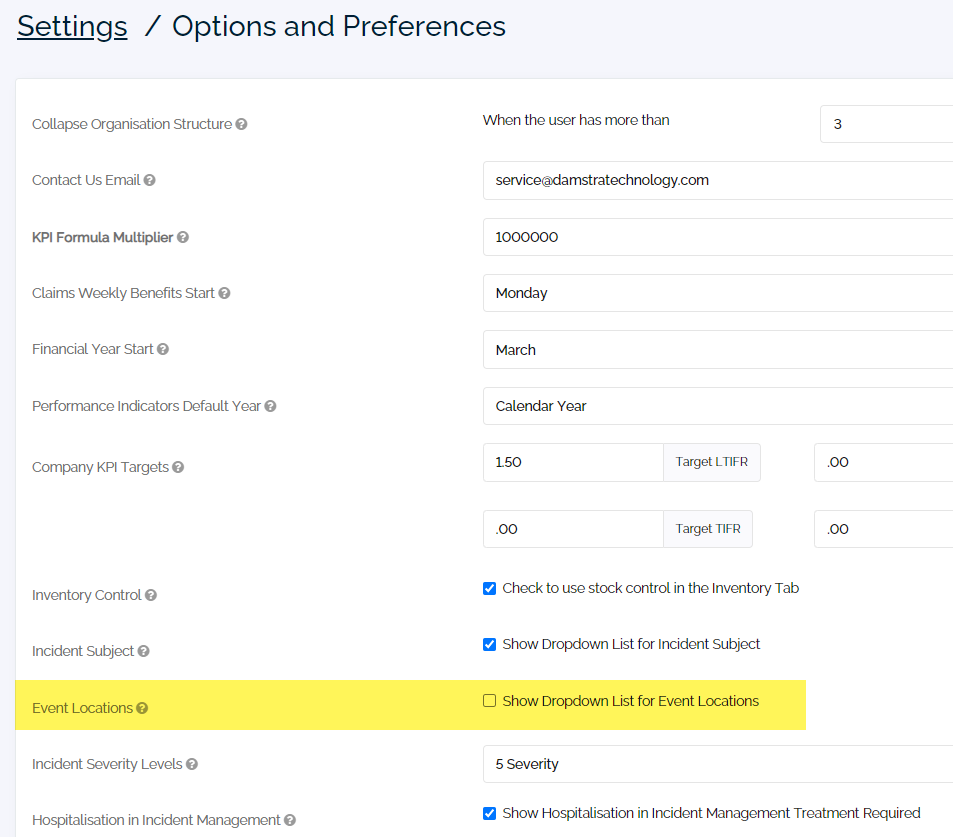Image resolution: width=953 pixels, height=837 pixels.
Task: Click the user count field showing 3
Action: point(887,124)
